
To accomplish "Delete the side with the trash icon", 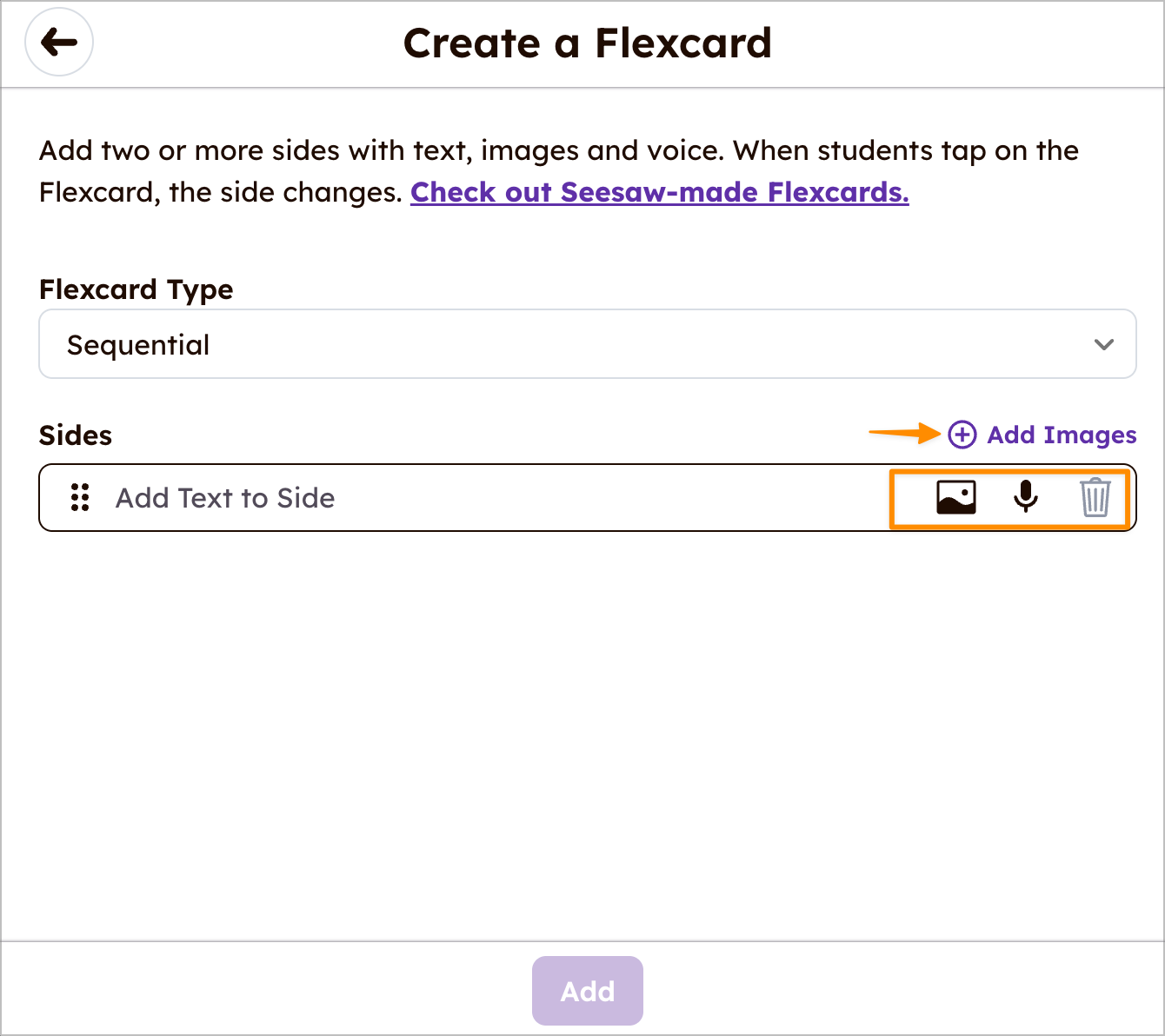I will 1095,497.
